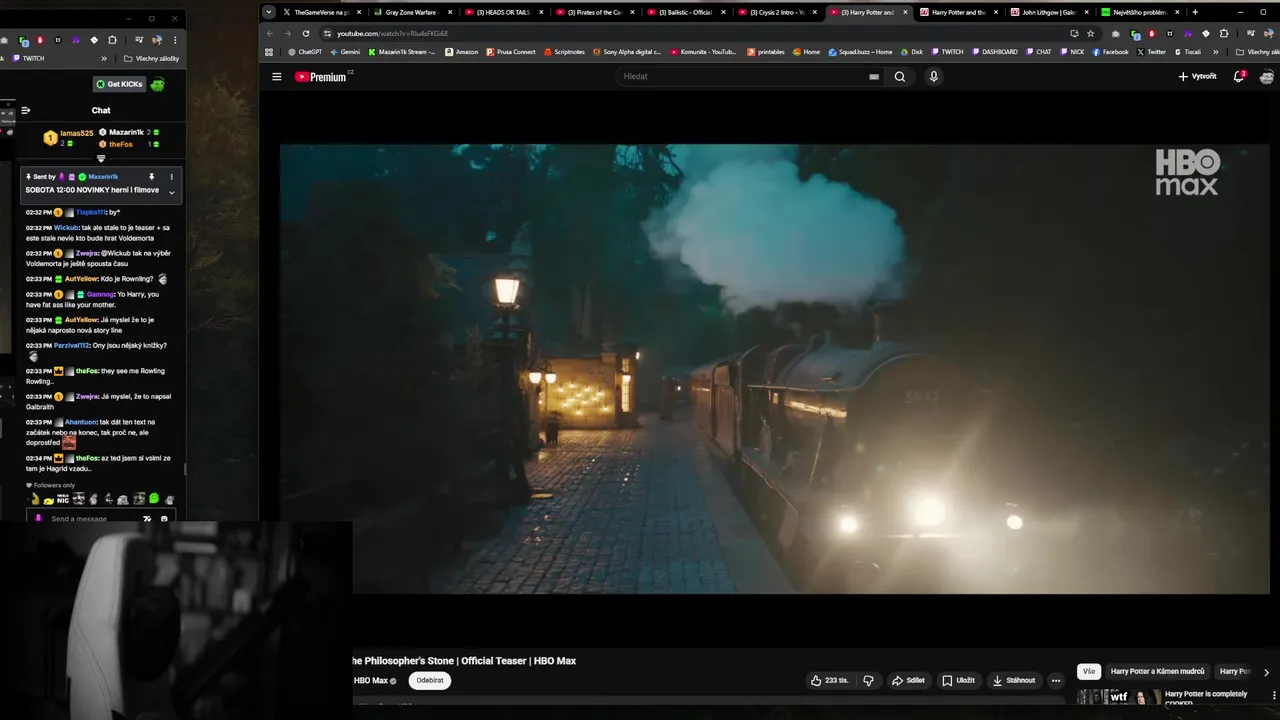This screenshot has width=1280, height=720.
Task: Open browser three-dot menu in chat window
Action: (x=175, y=40)
